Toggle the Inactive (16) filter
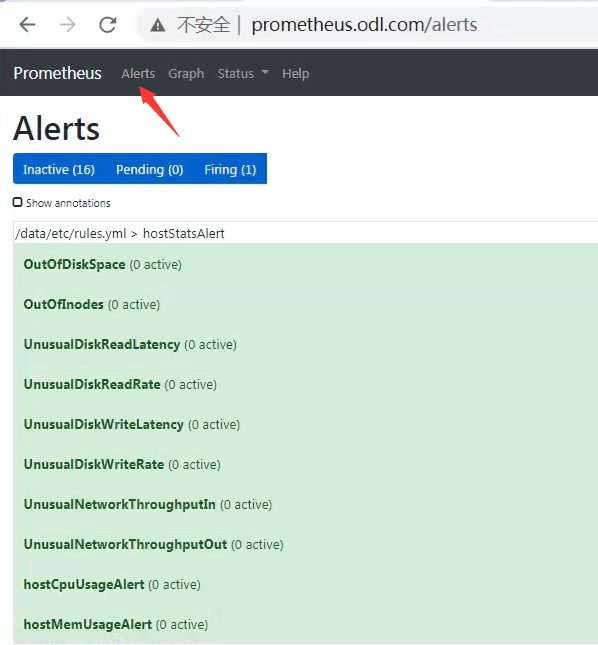Image resolution: width=598 pixels, height=645 pixels. coord(59,169)
